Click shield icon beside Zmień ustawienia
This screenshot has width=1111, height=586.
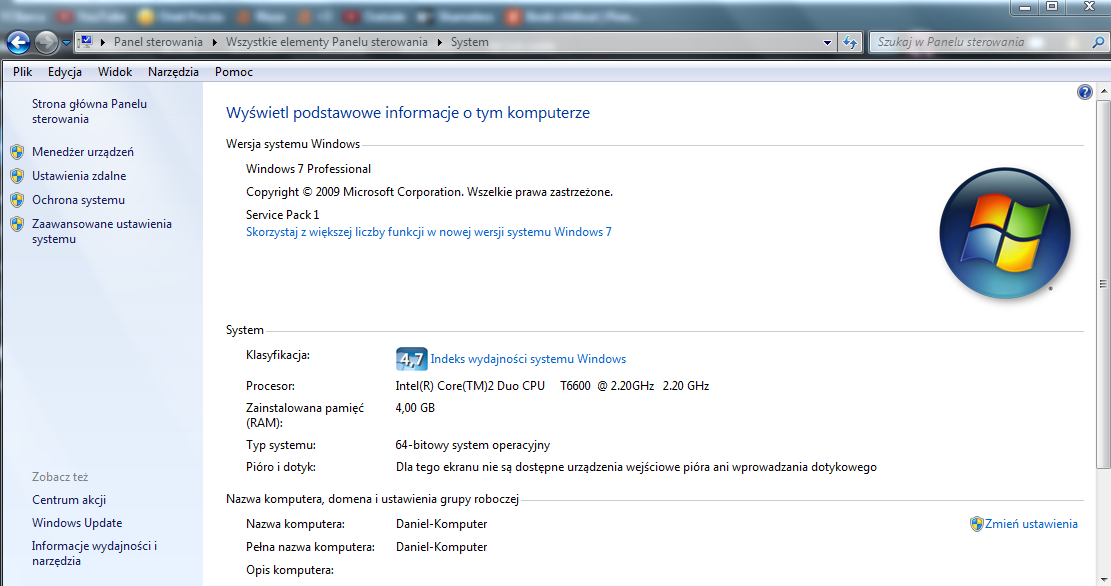pyautogui.click(x=976, y=524)
